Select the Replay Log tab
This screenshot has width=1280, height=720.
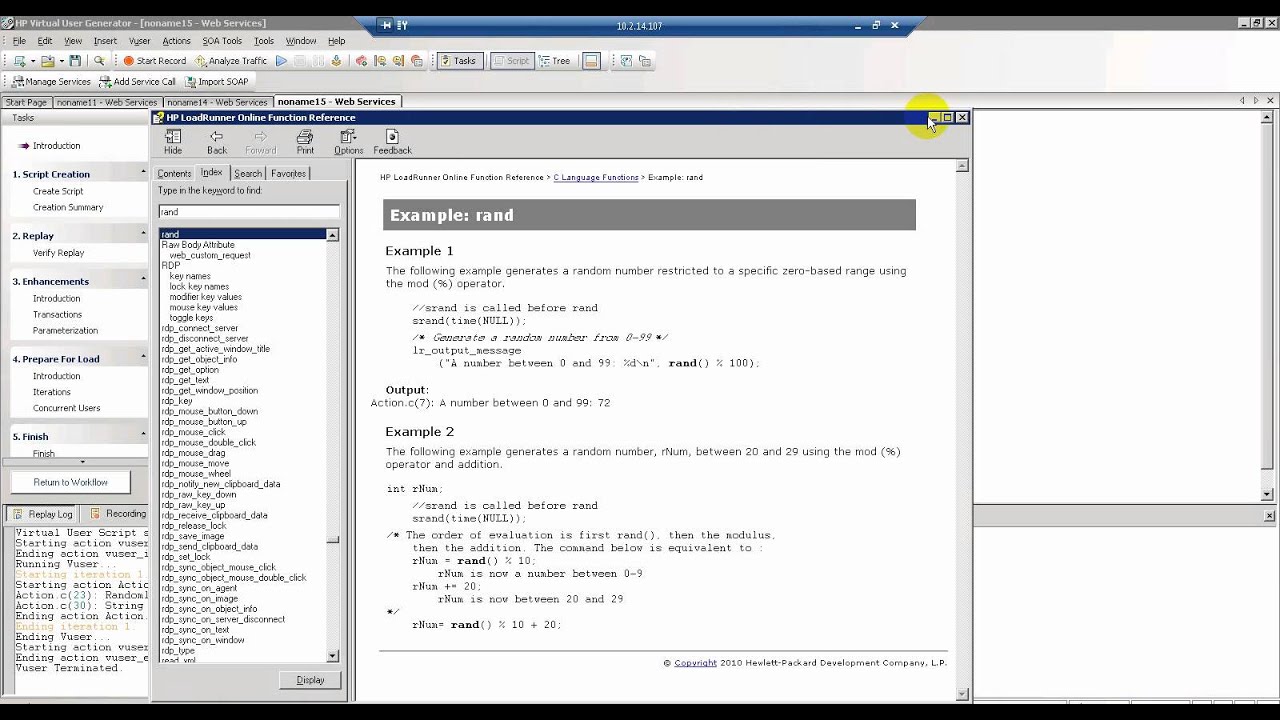43,514
